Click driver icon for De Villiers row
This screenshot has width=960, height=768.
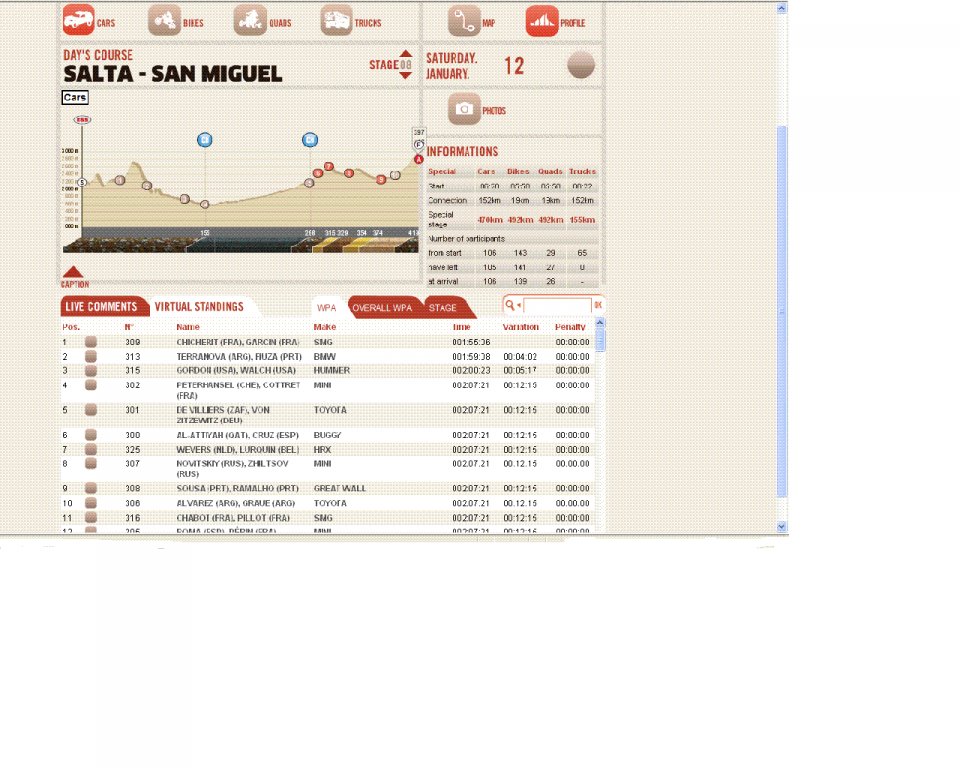91,410
